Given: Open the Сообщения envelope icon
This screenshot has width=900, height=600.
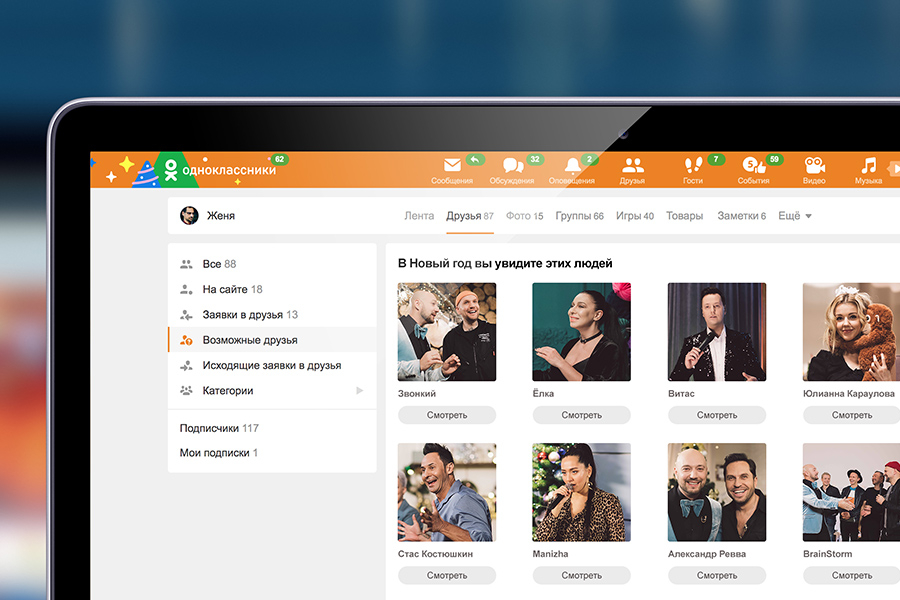Looking at the screenshot, I should 452,165.
